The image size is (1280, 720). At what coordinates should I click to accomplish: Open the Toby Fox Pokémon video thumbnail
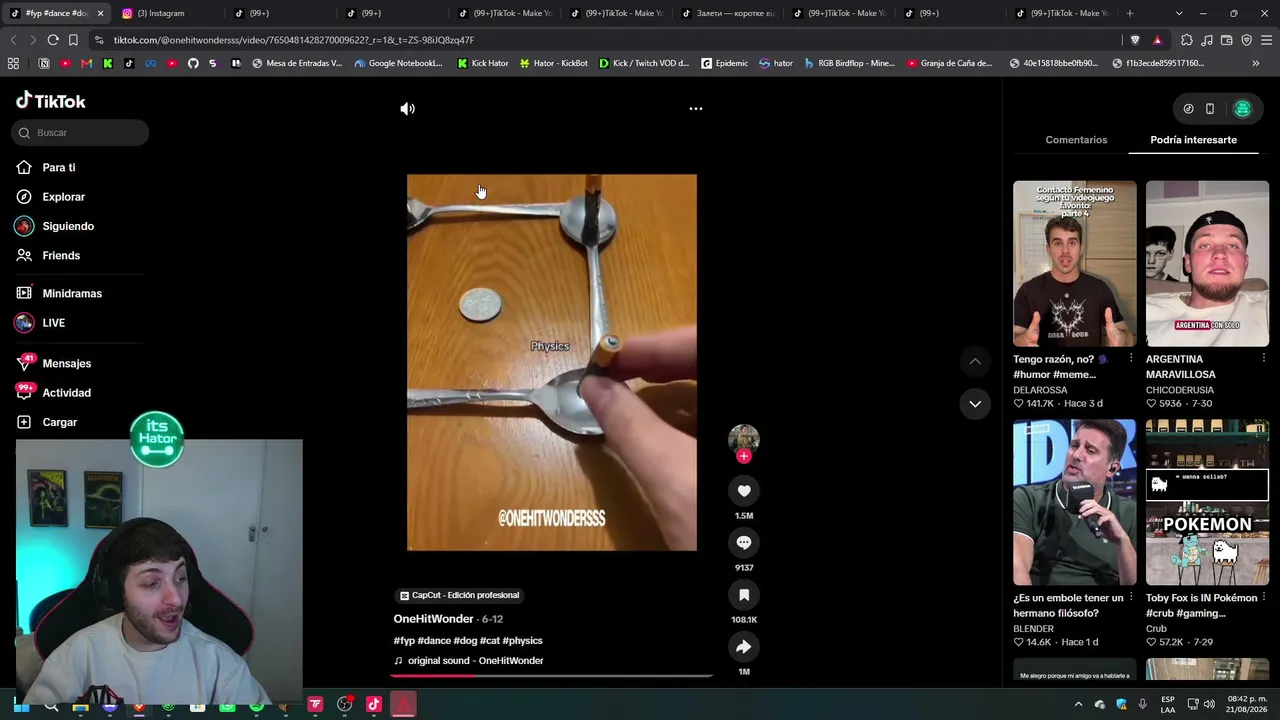(x=1207, y=502)
